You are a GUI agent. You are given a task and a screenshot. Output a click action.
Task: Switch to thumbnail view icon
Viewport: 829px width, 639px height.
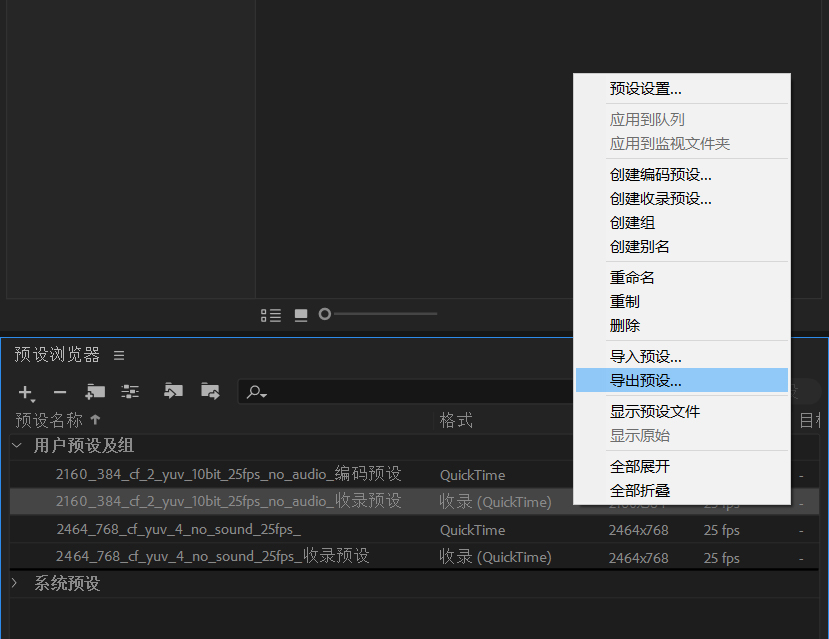[x=301, y=315]
